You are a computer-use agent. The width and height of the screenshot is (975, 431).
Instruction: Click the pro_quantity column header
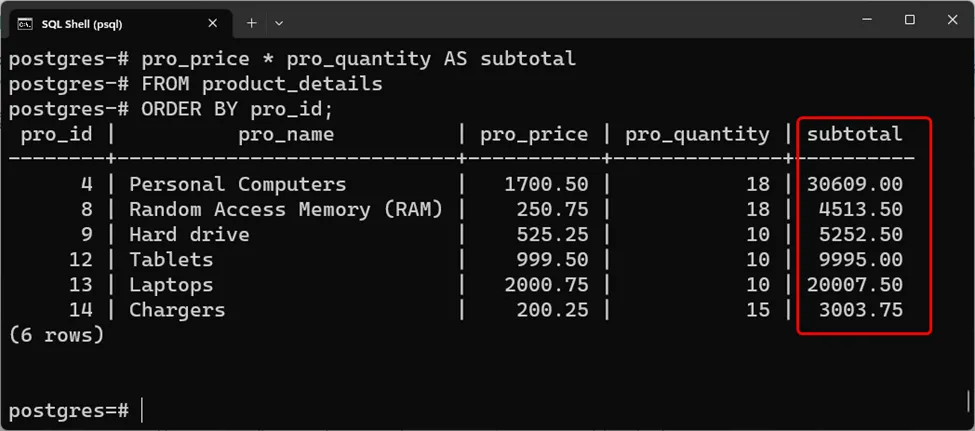[697, 134]
